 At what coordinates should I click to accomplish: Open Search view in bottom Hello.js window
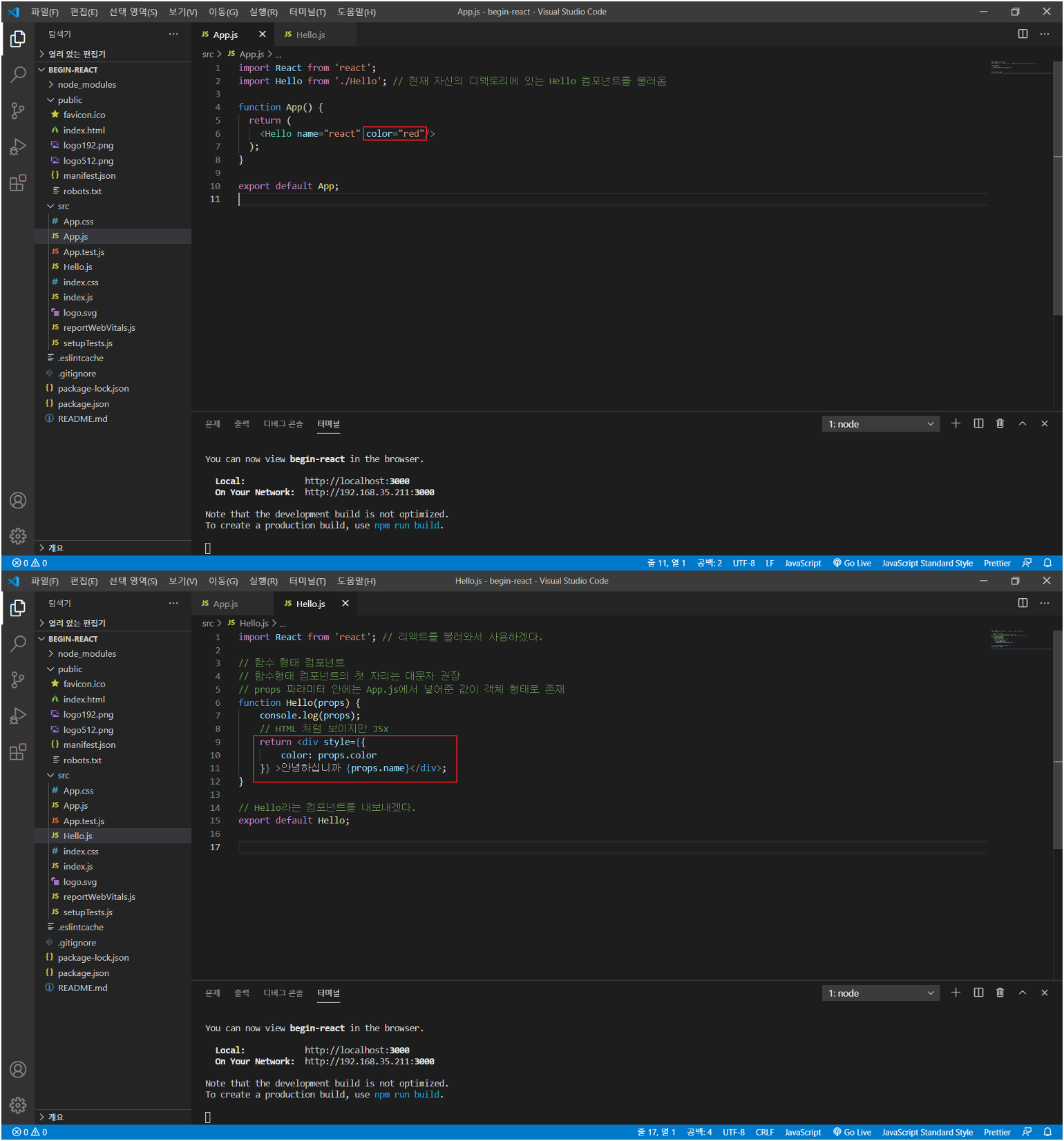[18, 644]
